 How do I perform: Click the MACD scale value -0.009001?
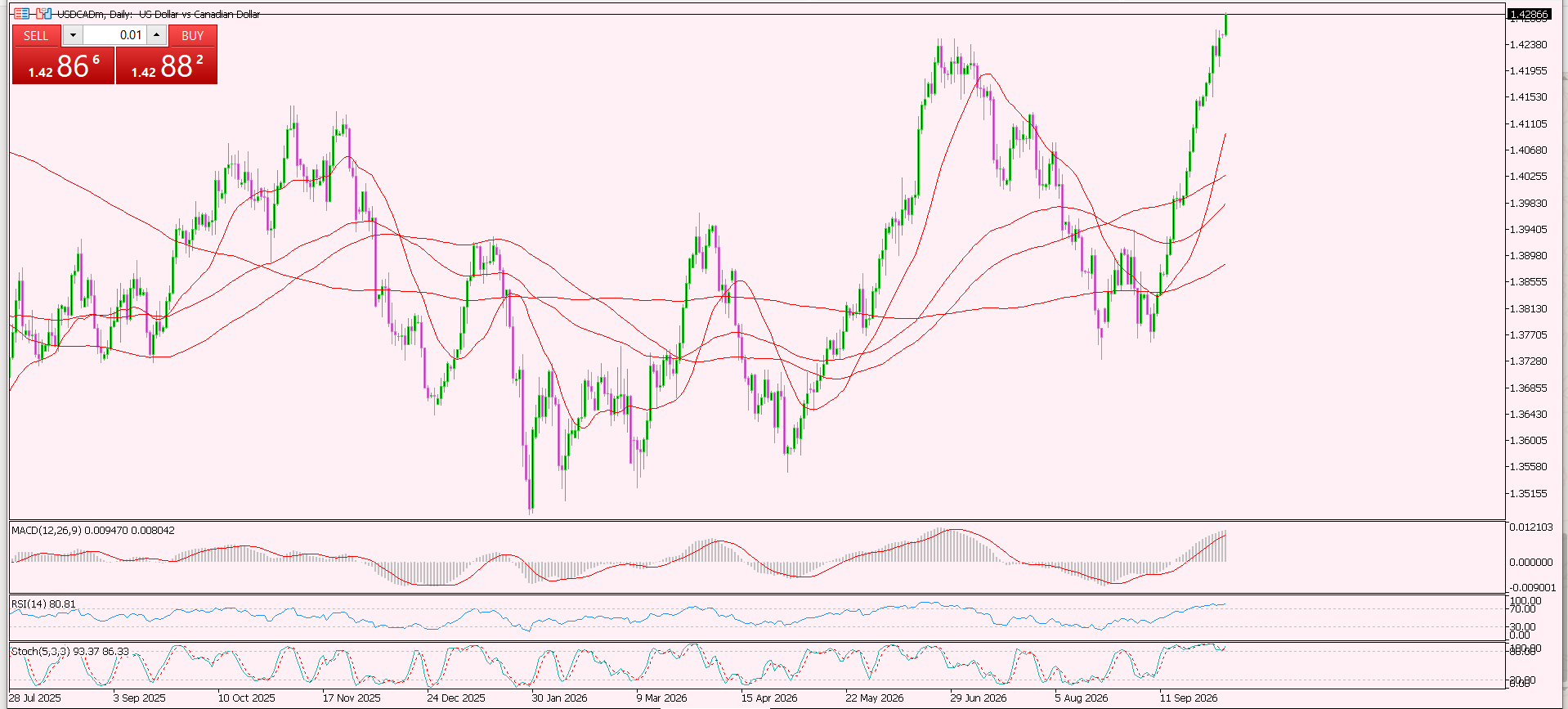tap(1531, 588)
